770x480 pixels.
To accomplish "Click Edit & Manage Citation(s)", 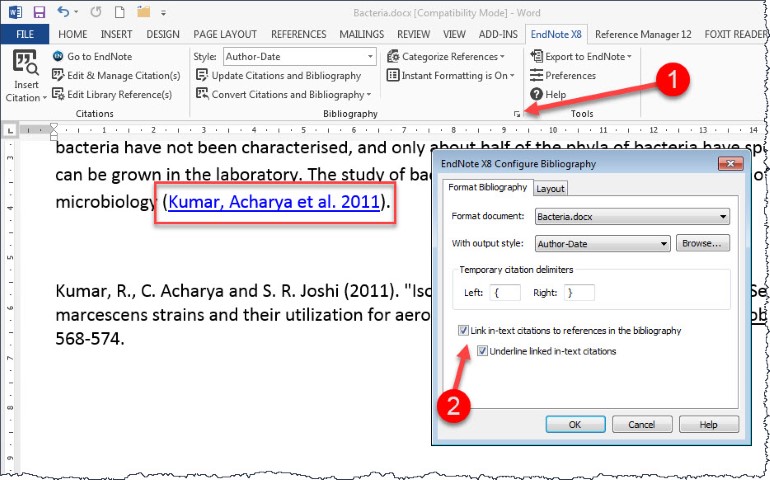I will (116, 75).
